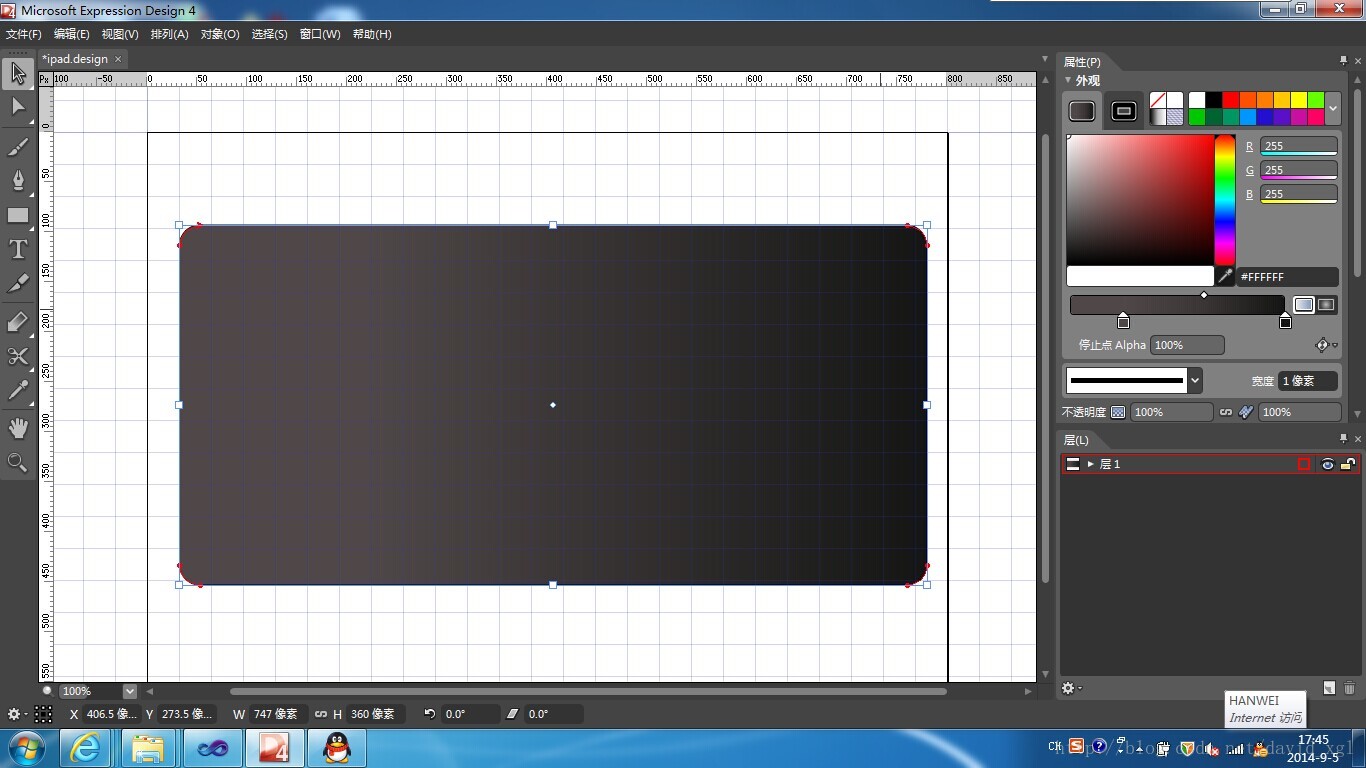The width and height of the screenshot is (1366, 768).
Task: Select the Zoom magnifier tool
Action: click(x=18, y=462)
